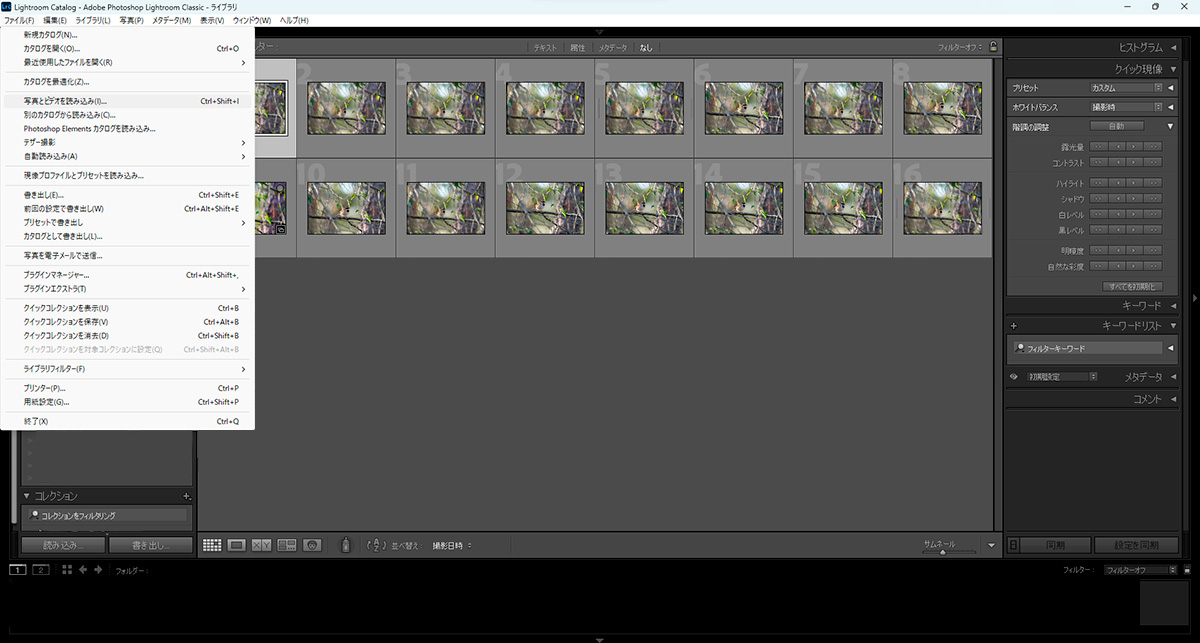This screenshot has width=1200, height=643.
Task: Choose 写真とビデオを読み込み from the File menu
Action: tap(66, 101)
